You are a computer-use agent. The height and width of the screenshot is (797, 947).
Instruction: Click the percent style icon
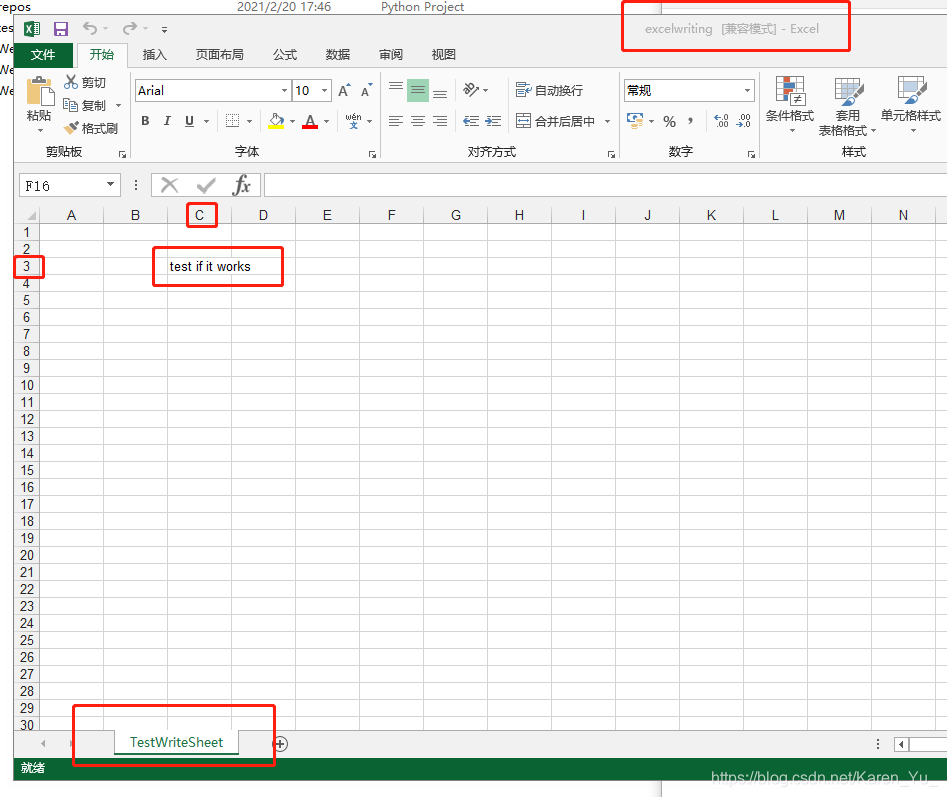(670, 121)
